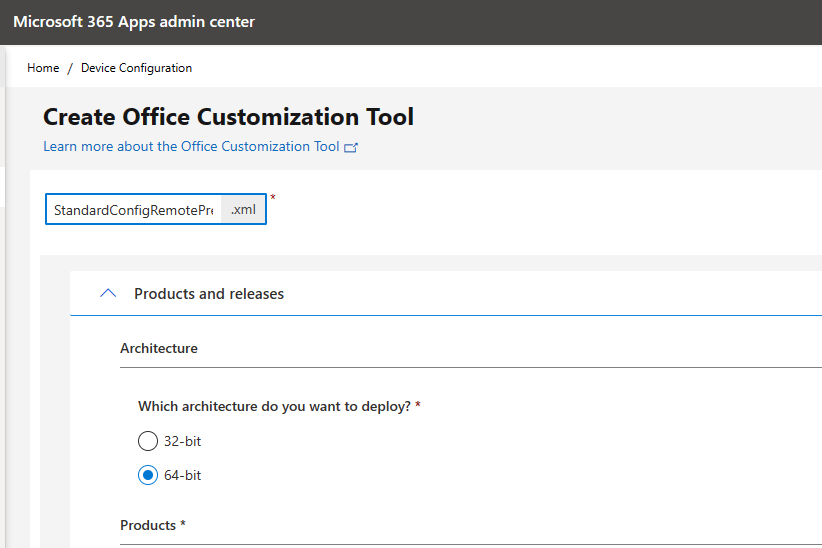This screenshot has width=822, height=548.
Task: Click the collapsed left navigation strip
Action: click(3, 300)
